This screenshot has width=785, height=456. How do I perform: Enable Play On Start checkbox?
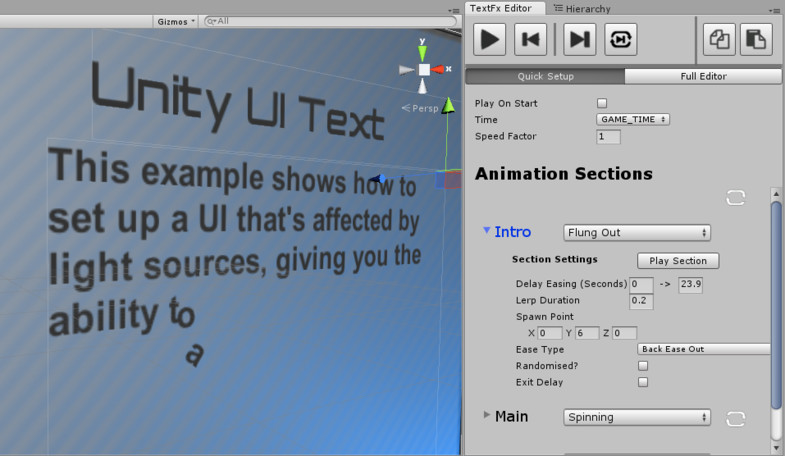pos(602,103)
